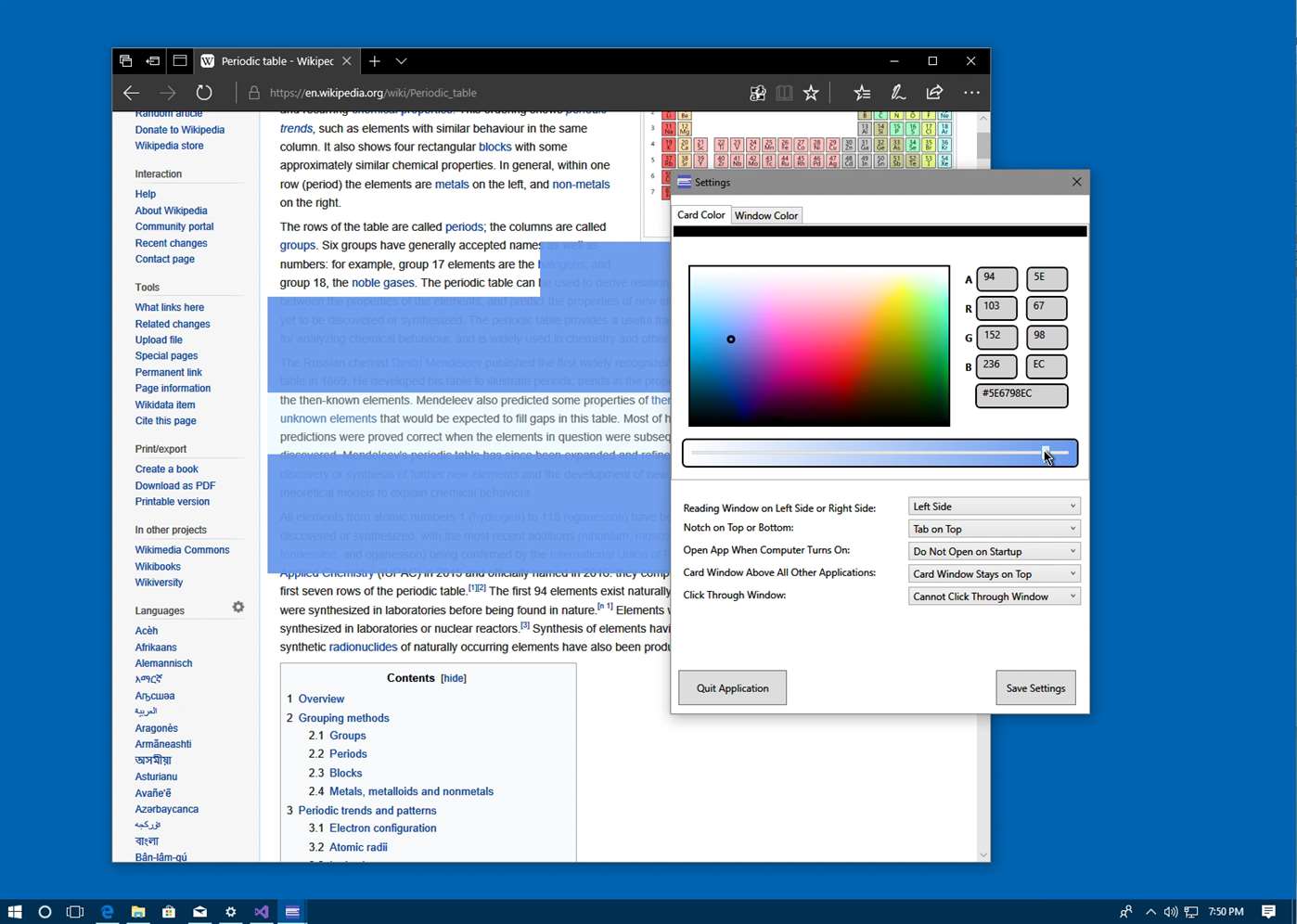
Task: Reload the Periodic table page
Action: (x=203, y=92)
